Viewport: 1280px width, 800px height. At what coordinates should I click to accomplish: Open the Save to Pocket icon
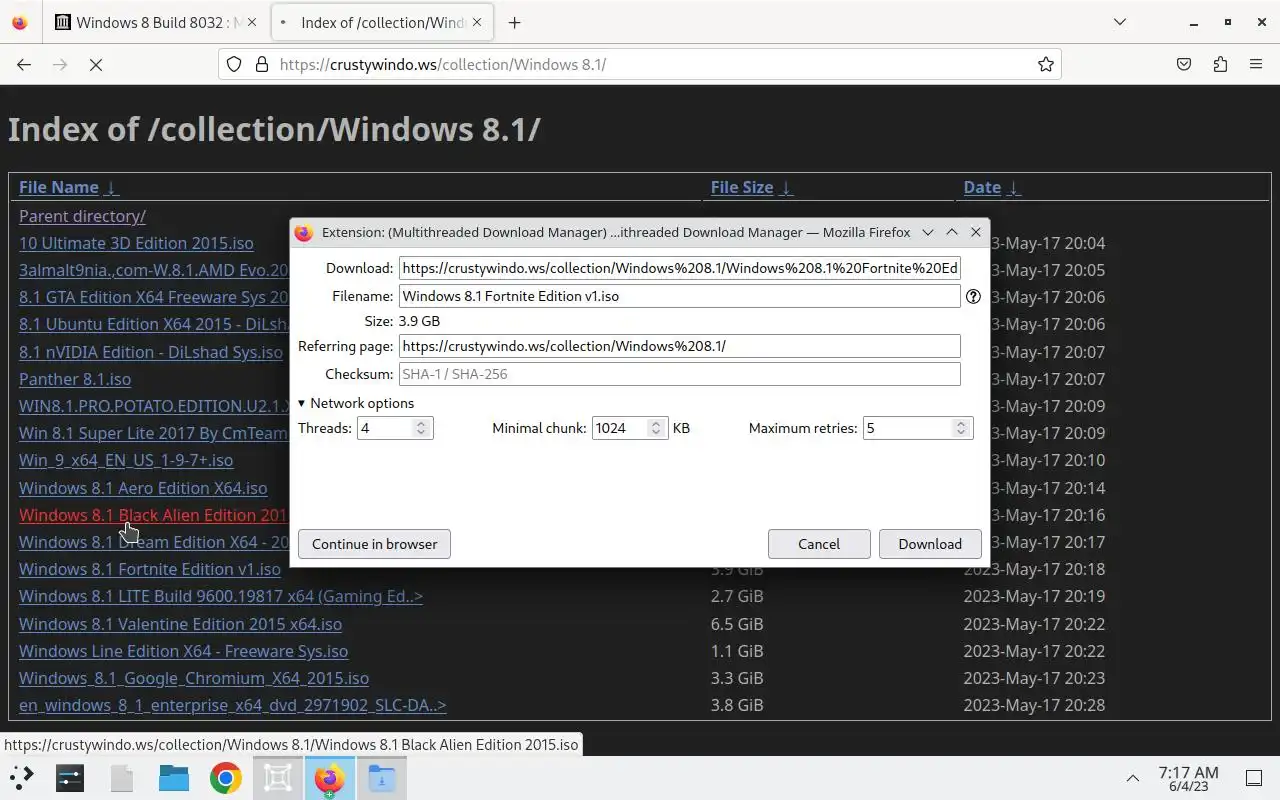pos(1184,64)
